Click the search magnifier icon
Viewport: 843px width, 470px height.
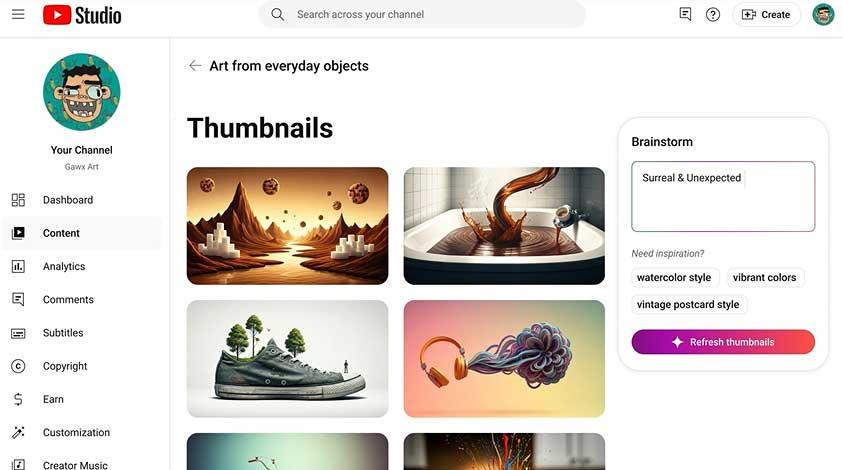coord(277,15)
